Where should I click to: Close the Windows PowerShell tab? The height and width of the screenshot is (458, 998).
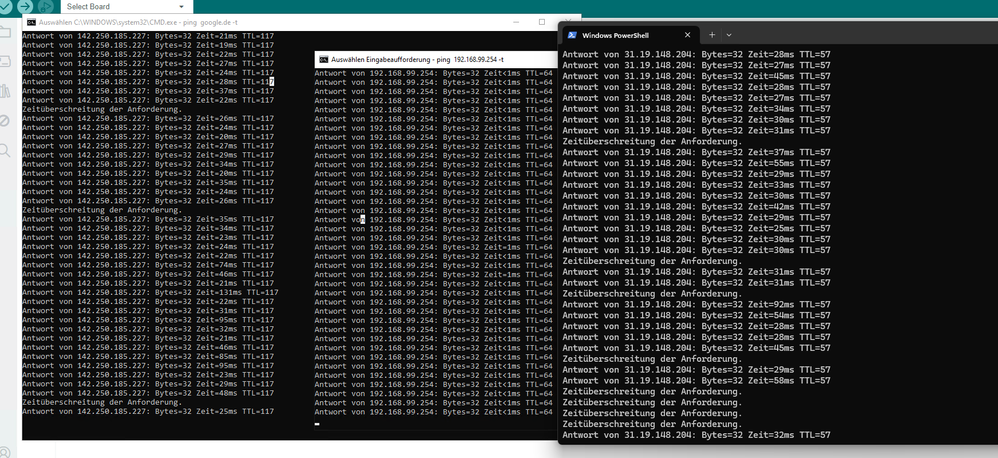coord(687,35)
